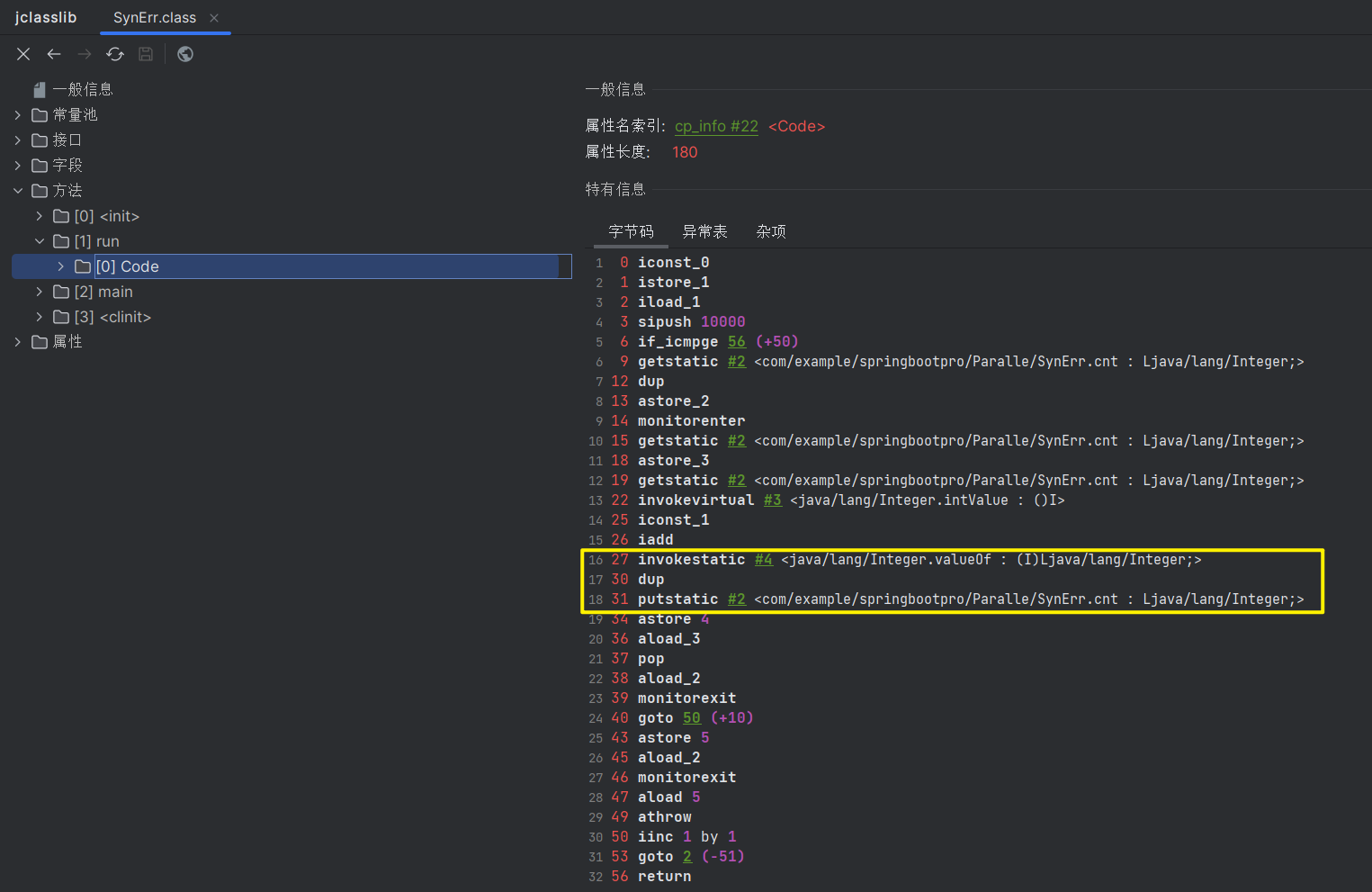Collapse the 方法 folder
Screen dimensions: 1372x892
pyautogui.click(x=18, y=190)
